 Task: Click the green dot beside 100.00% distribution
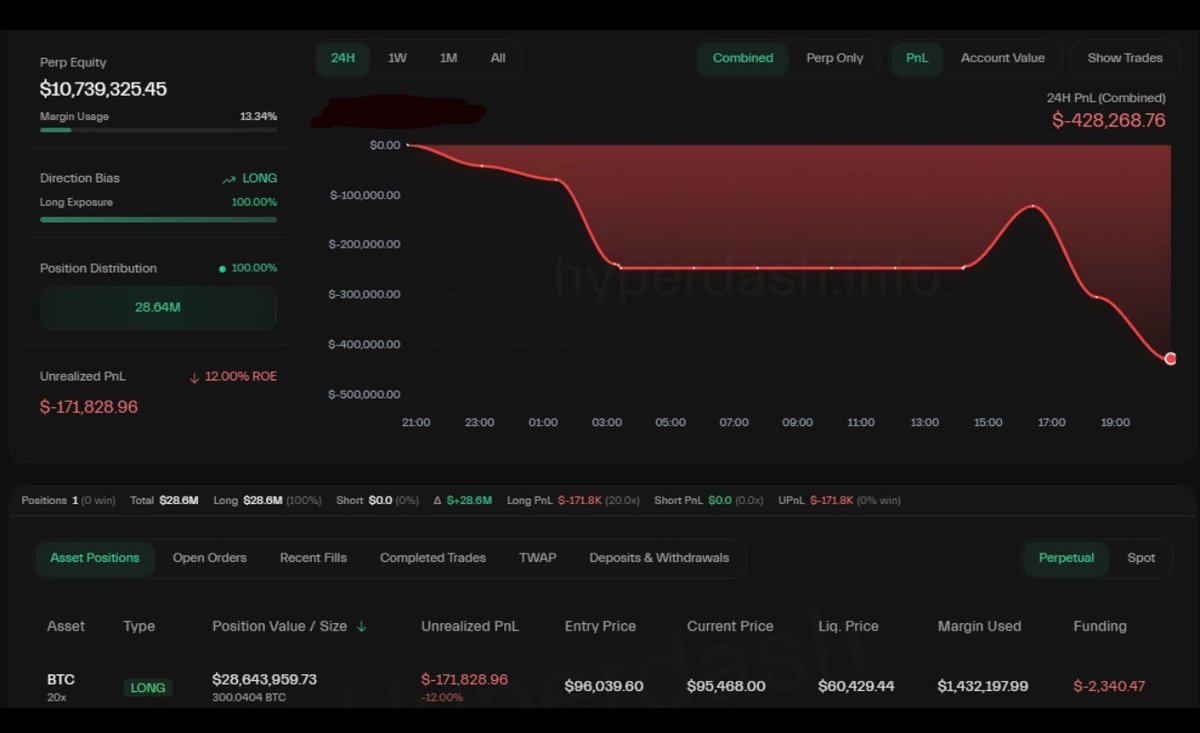click(x=222, y=269)
